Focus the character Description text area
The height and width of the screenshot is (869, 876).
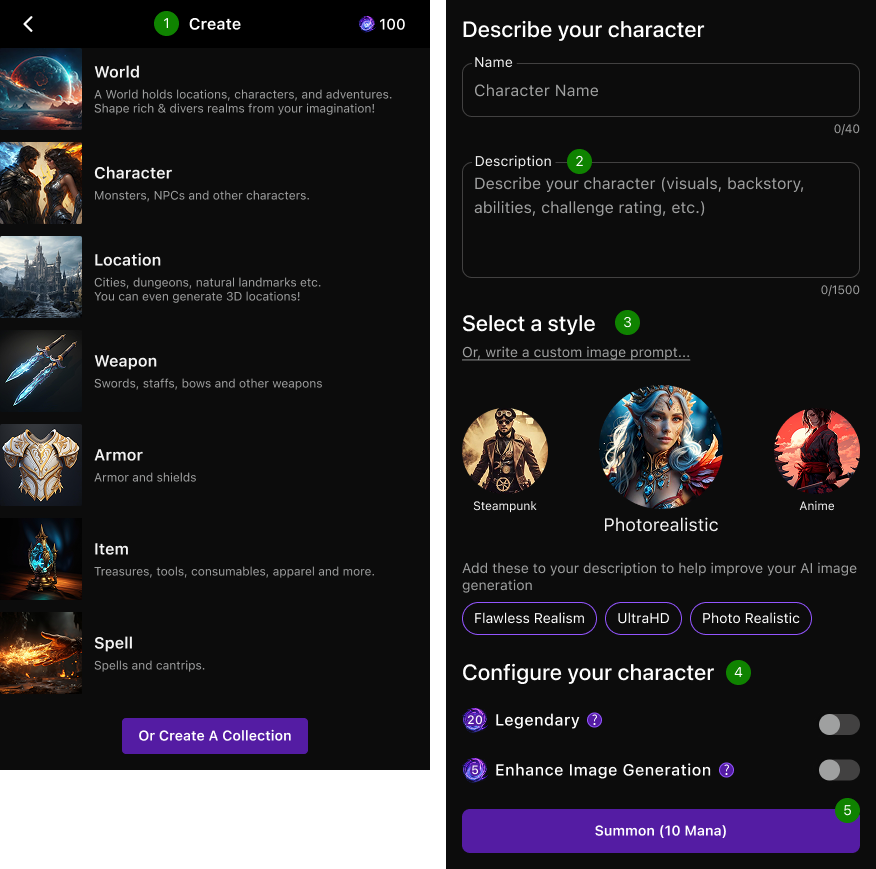coord(660,220)
